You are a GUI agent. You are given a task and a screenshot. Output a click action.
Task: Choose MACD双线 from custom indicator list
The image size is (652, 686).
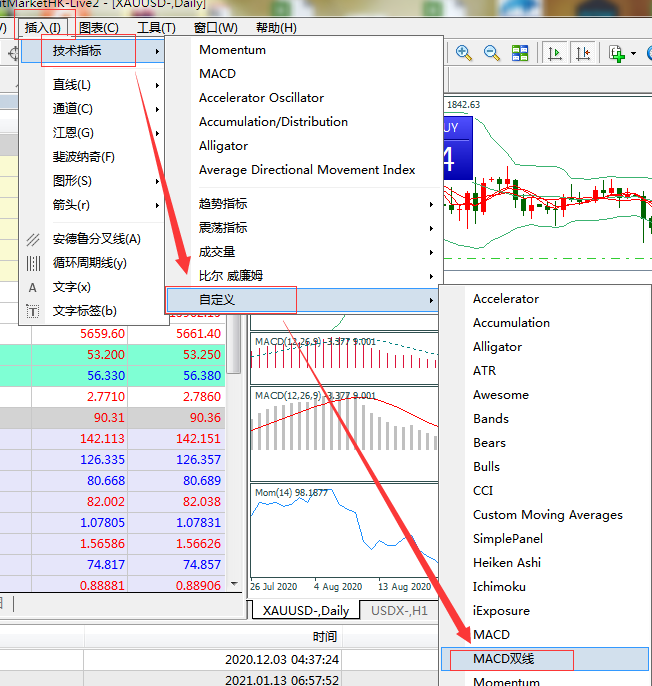pyautogui.click(x=504, y=659)
